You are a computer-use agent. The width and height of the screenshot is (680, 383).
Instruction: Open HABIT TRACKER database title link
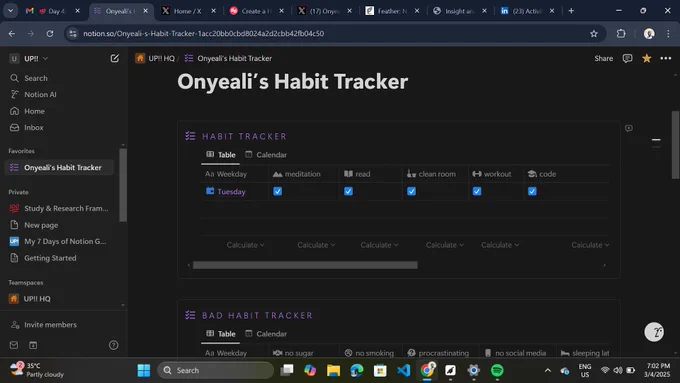[244, 136]
